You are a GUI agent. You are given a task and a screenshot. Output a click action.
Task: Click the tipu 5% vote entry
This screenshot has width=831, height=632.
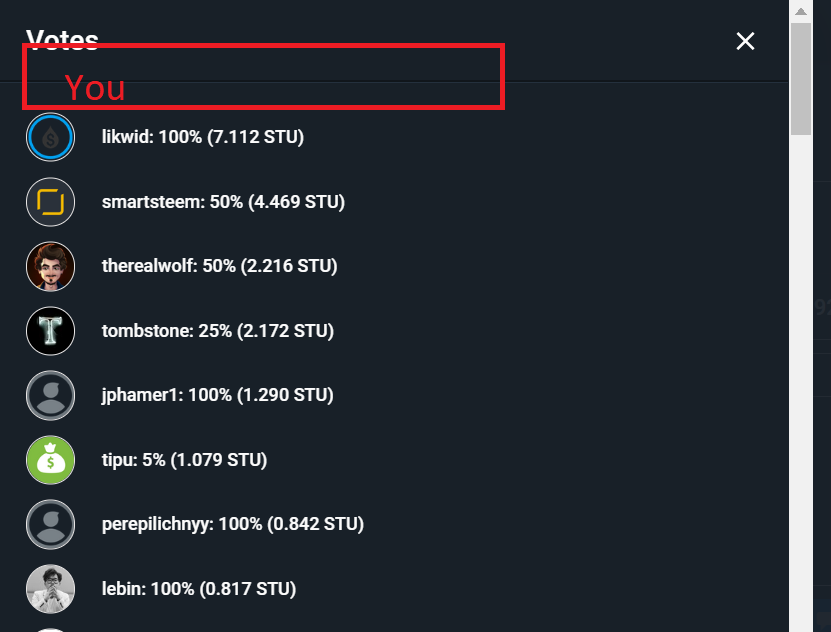point(184,460)
